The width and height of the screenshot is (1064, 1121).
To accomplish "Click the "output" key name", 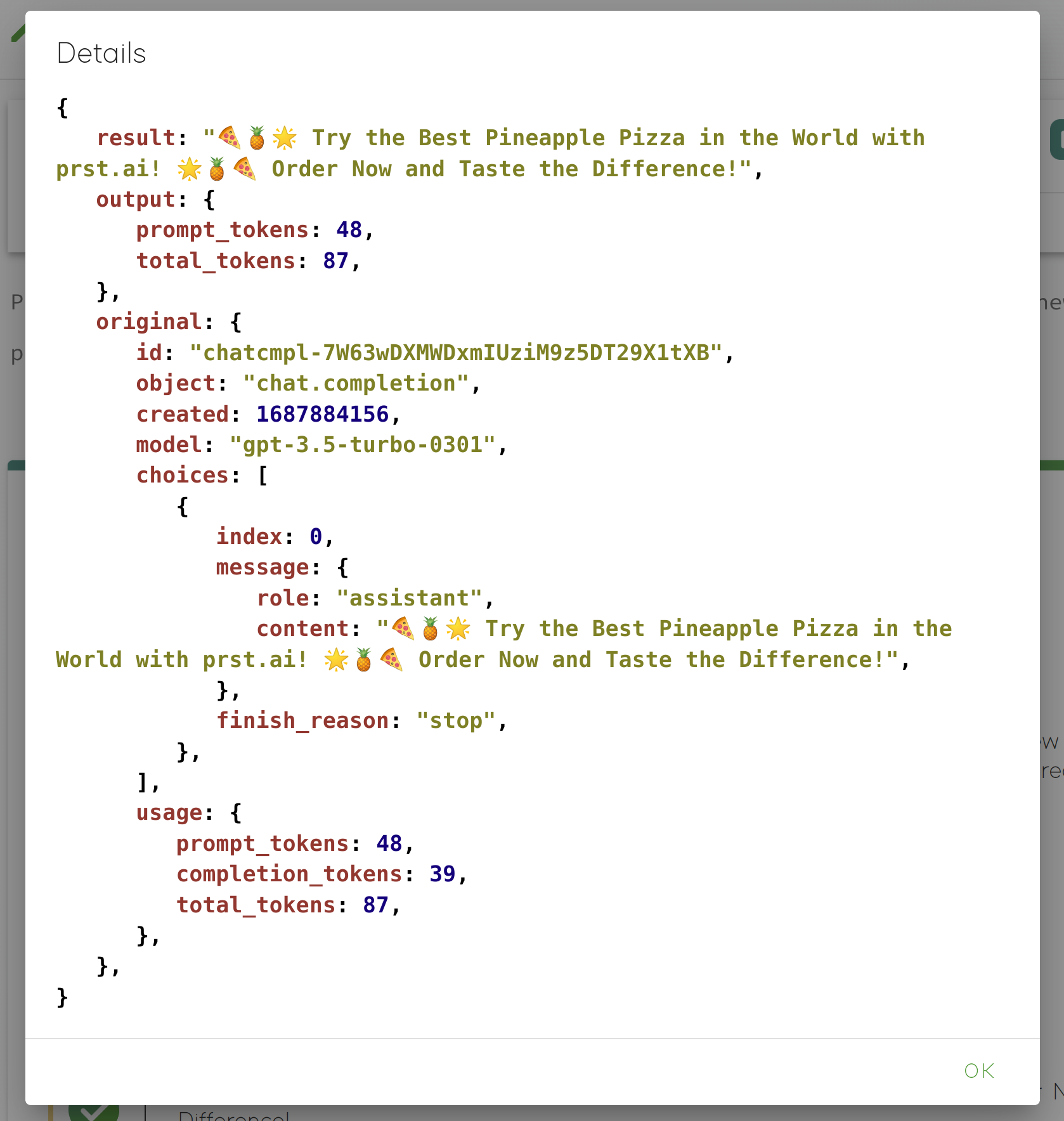I will [x=136, y=199].
